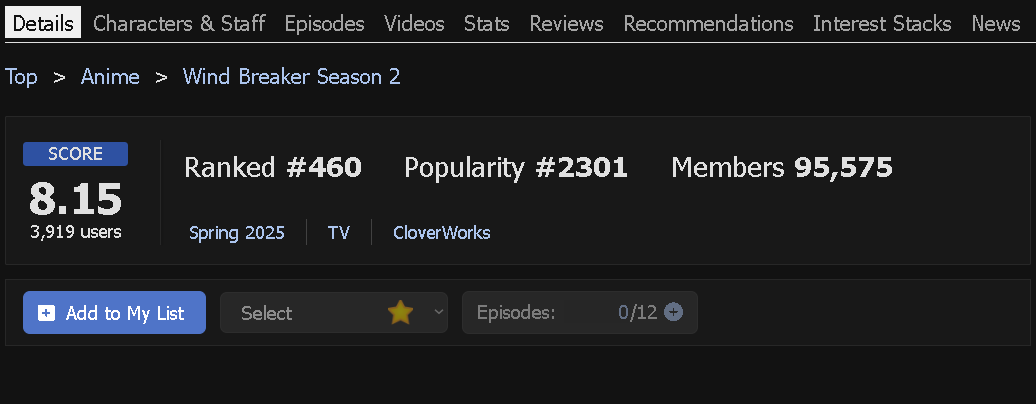Switch to the Characters & Staff tab
The height and width of the screenshot is (404, 1036).
coord(179,24)
